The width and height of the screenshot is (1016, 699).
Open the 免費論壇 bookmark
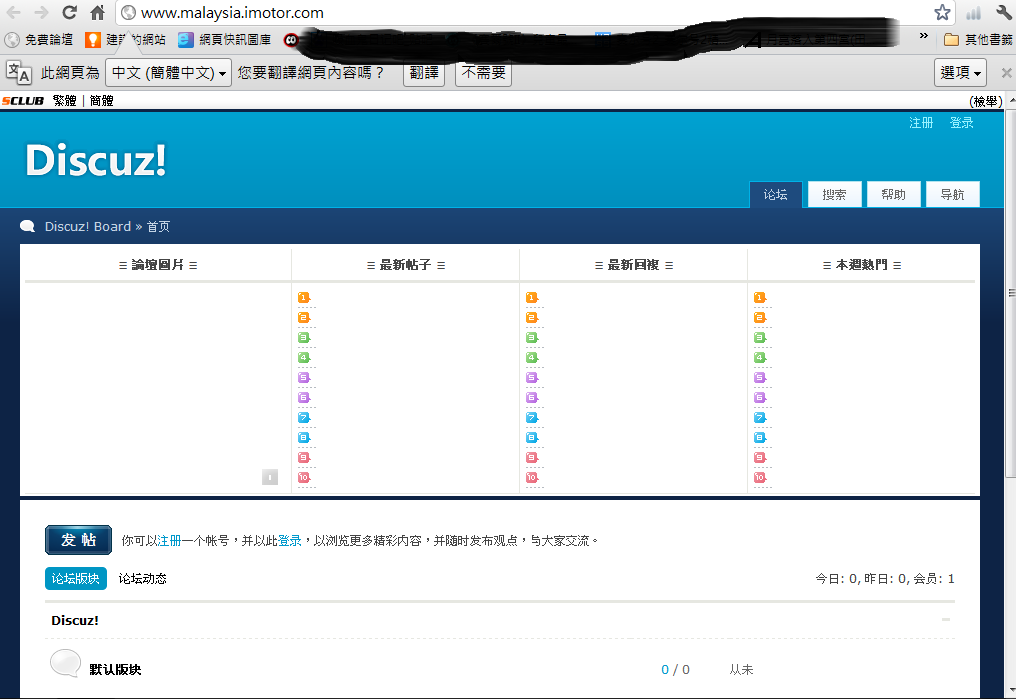click(x=39, y=40)
